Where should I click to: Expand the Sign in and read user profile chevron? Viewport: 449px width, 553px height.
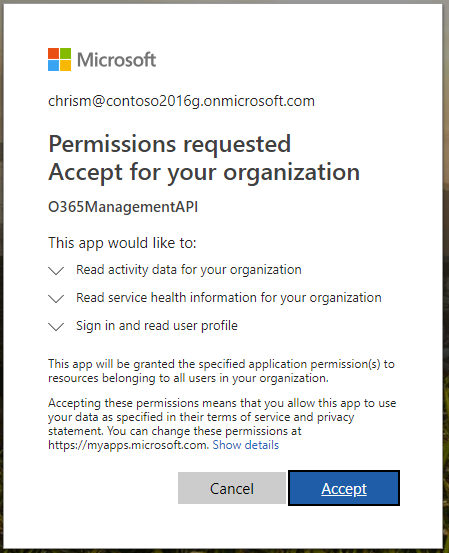click(x=56, y=327)
